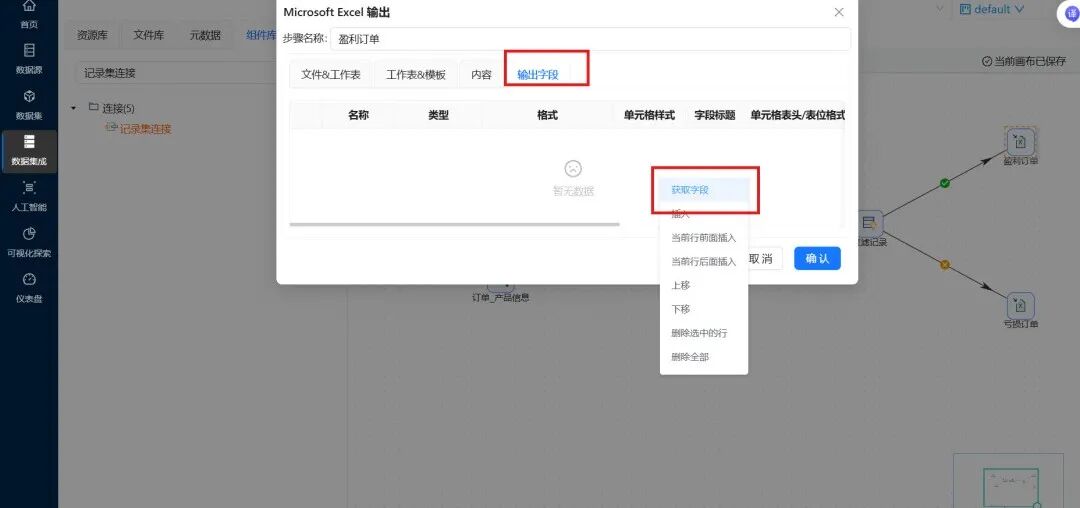Click the 类型 column header
1080x508 pixels.
(438, 115)
